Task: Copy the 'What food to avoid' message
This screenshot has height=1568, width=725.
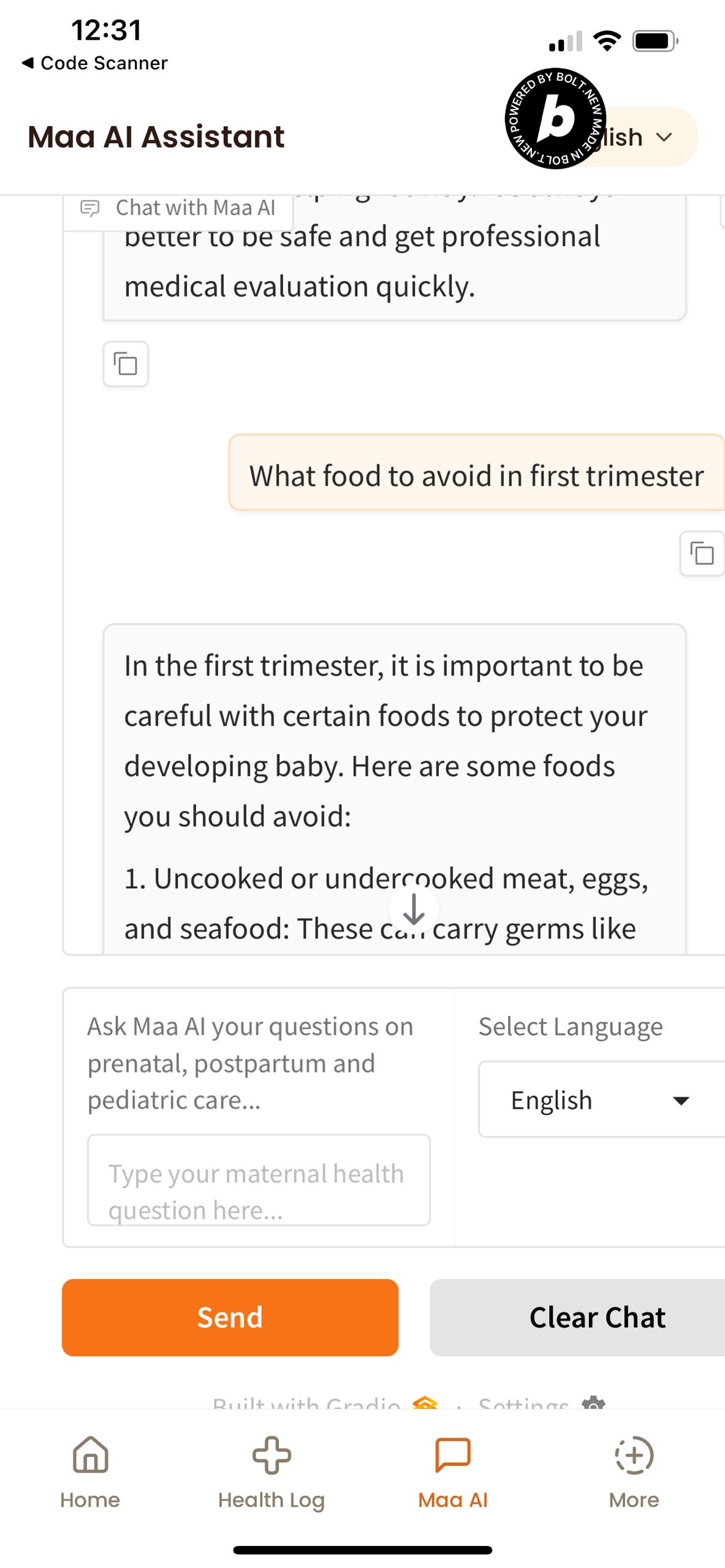Action: [x=702, y=554]
